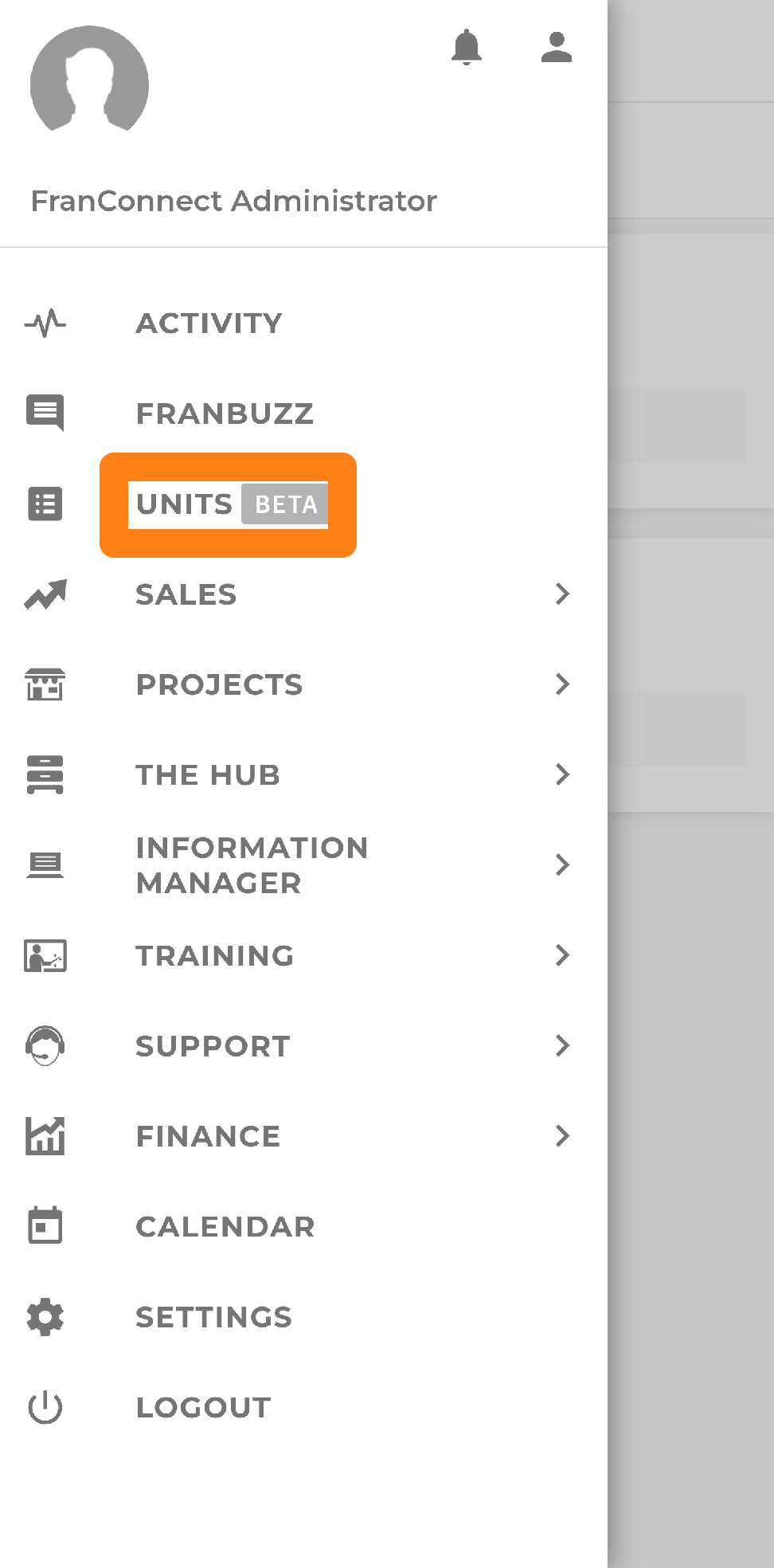Click the Projects storefront icon

pos(45,684)
